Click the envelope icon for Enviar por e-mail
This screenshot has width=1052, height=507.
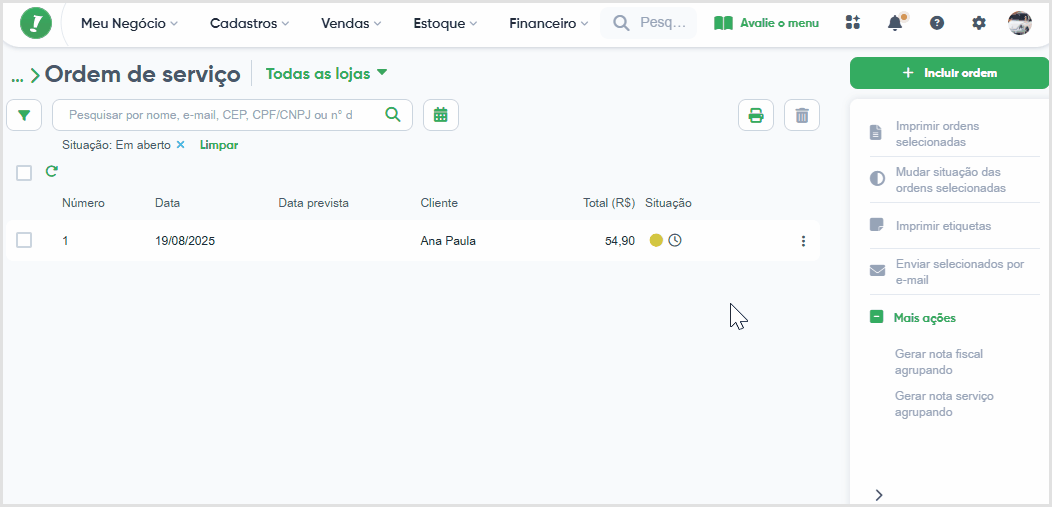tap(877, 270)
